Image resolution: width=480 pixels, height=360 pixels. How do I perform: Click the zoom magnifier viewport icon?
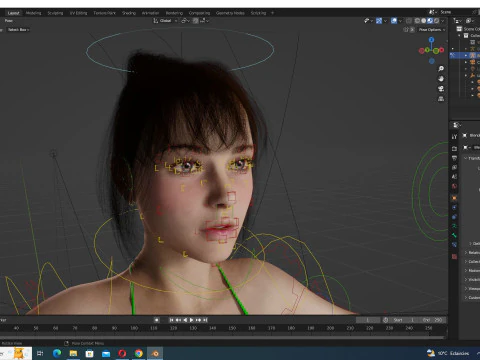(x=441, y=69)
